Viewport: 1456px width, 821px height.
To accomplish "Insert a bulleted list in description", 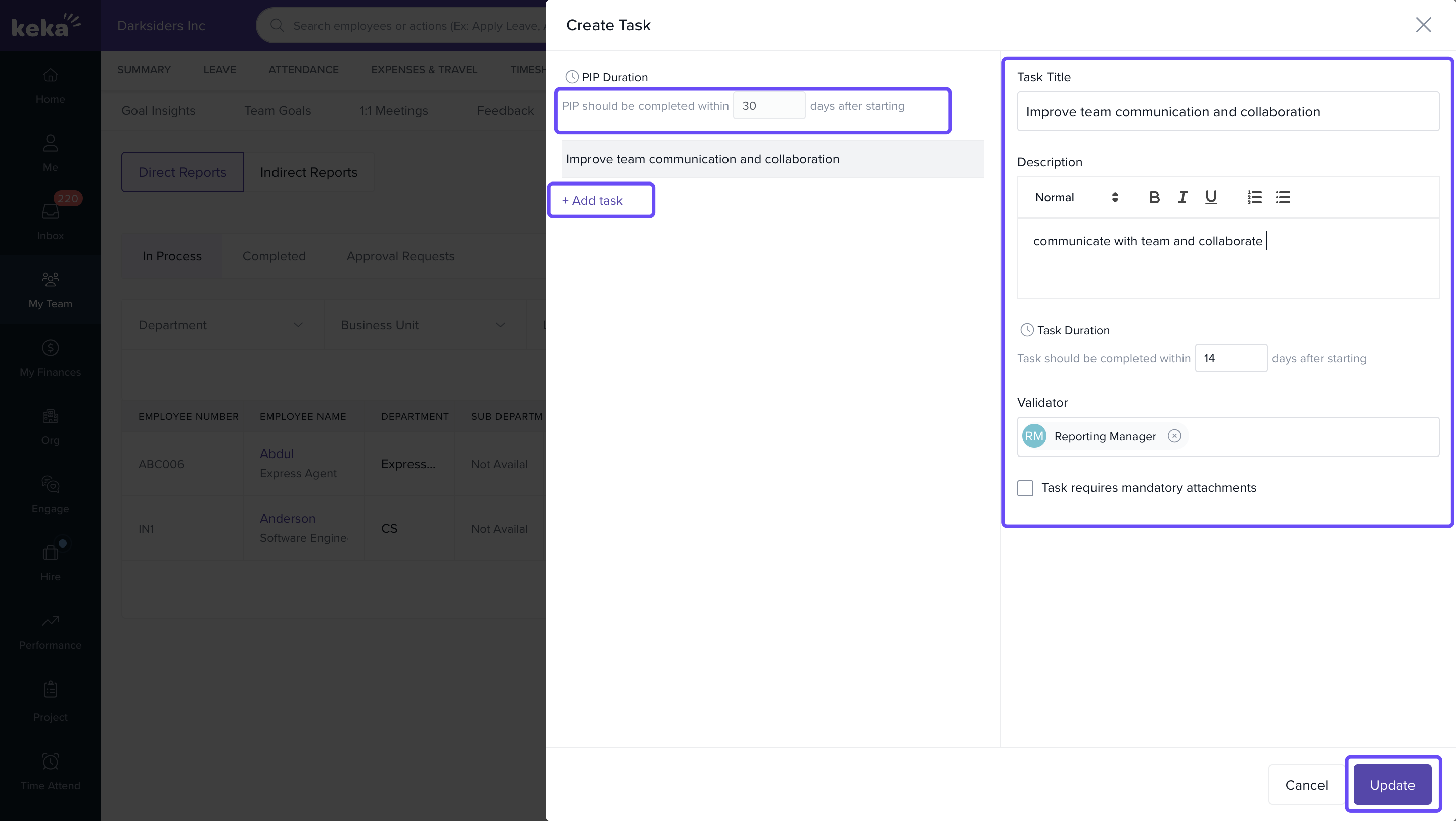I will [x=1283, y=197].
